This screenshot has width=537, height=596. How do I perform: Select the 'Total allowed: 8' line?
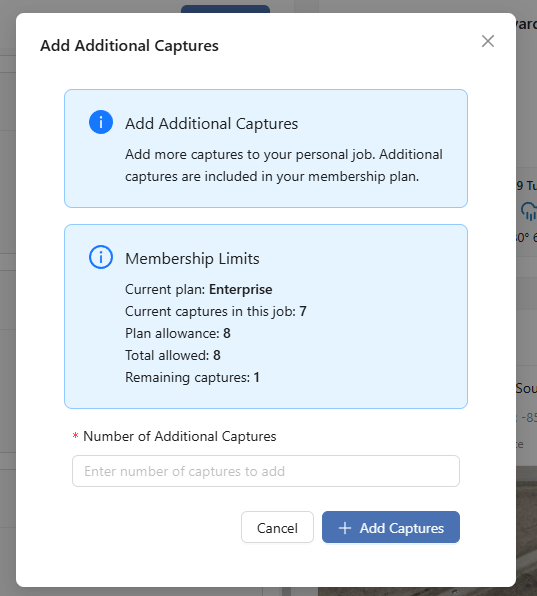tap(173, 356)
